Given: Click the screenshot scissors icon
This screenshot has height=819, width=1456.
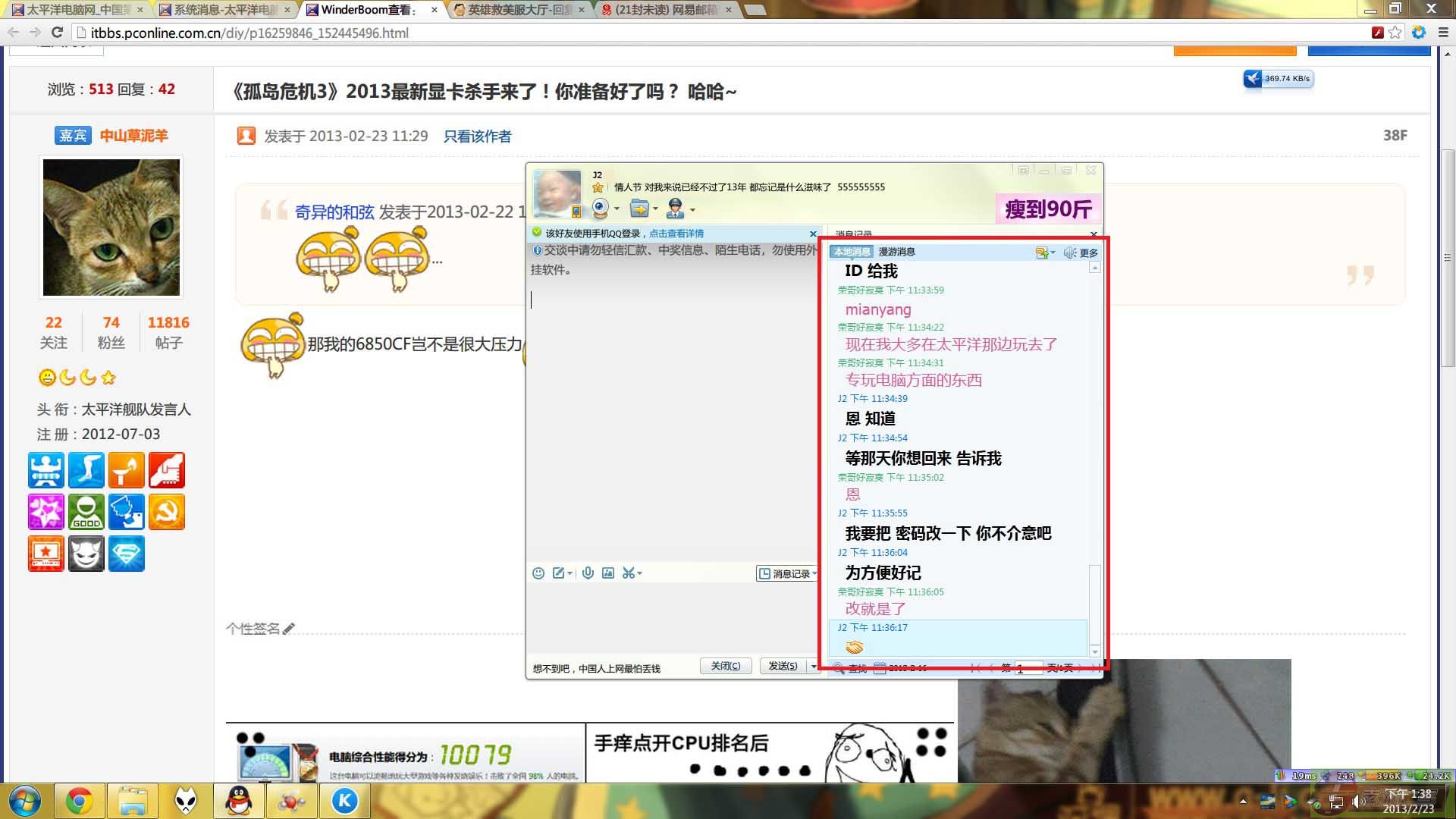Looking at the screenshot, I should [629, 573].
